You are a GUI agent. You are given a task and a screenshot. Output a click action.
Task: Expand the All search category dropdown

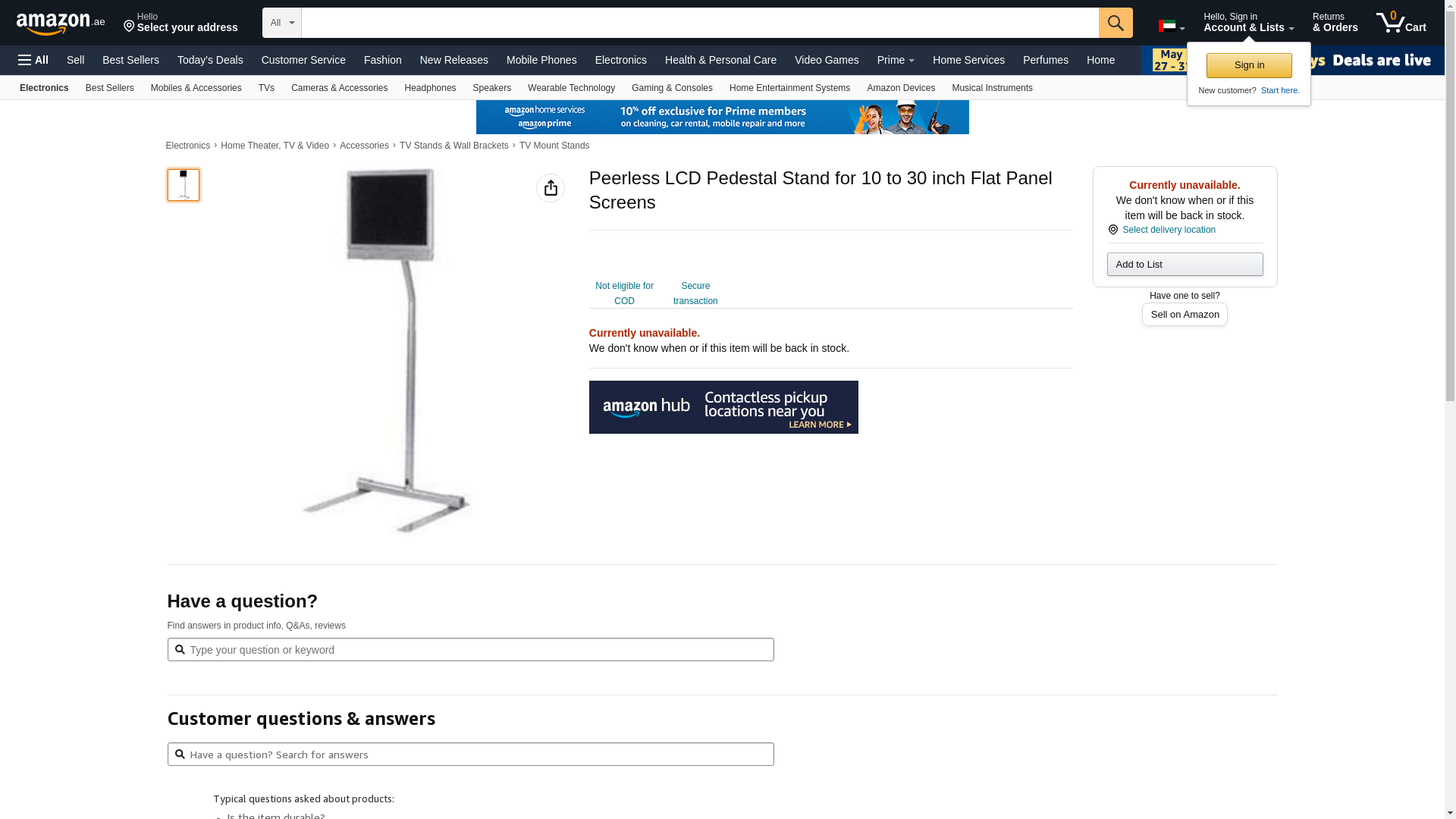click(282, 23)
